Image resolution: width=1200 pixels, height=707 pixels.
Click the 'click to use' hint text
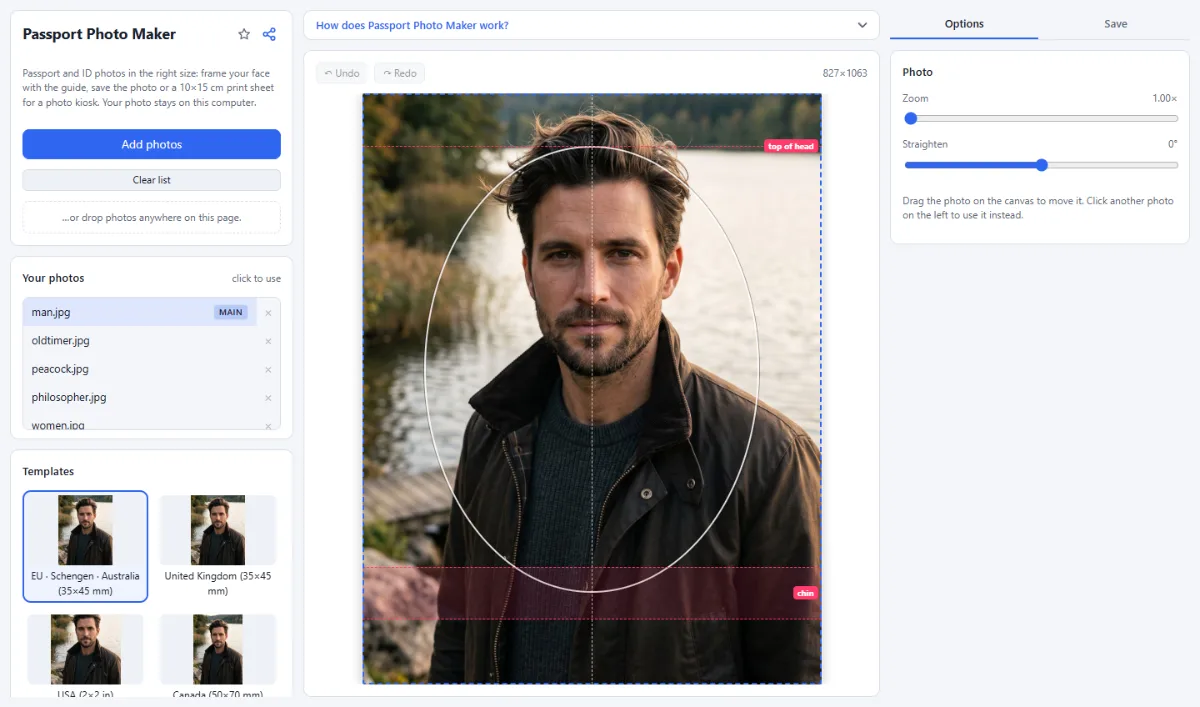click(256, 278)
